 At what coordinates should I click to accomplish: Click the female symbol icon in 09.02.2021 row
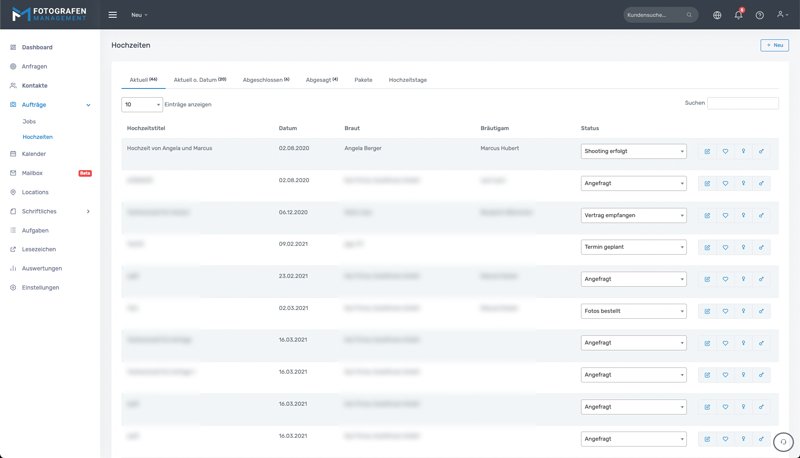pos(743,248)
